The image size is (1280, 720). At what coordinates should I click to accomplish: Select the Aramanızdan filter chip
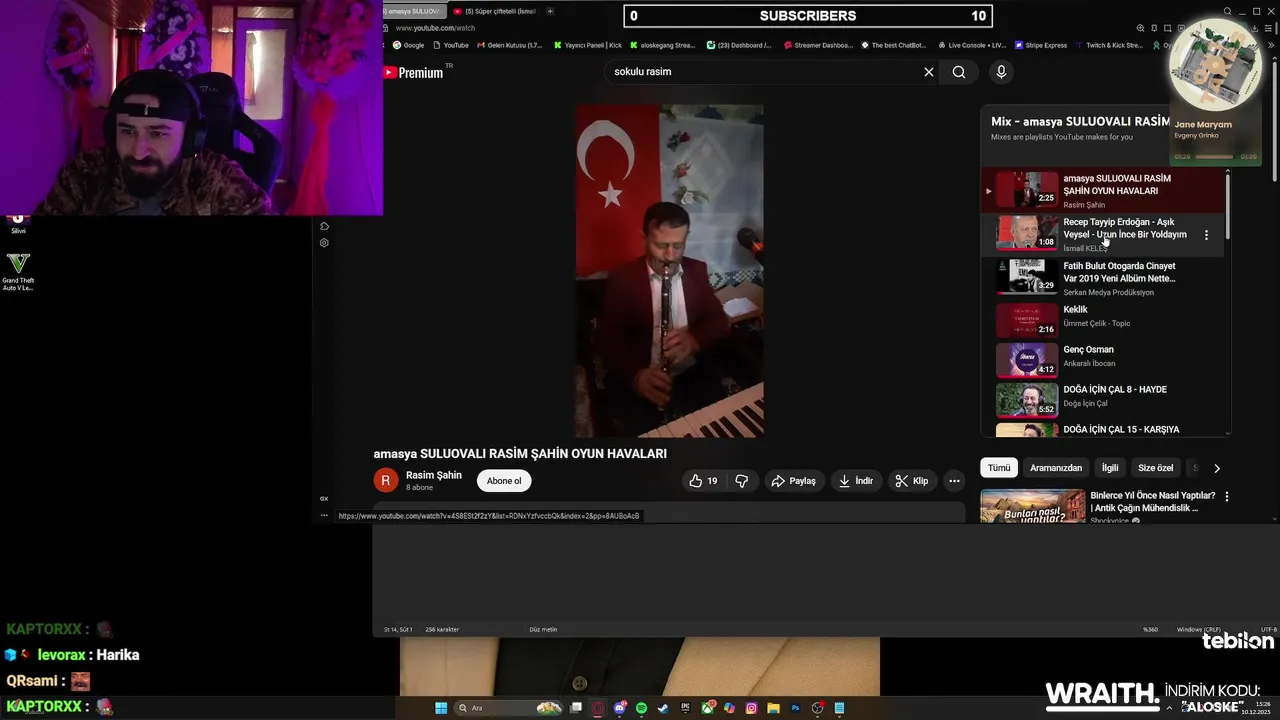tap(1056, 468)
